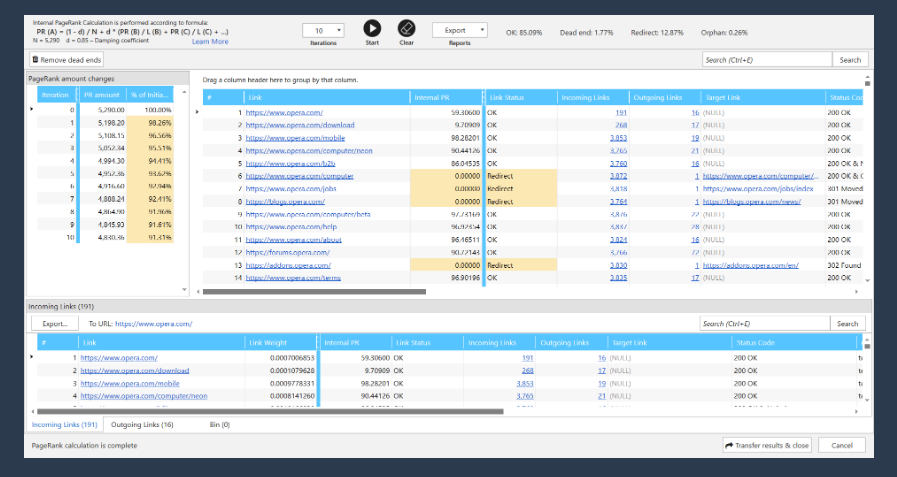Click the Cancel button
This screenshot has height=477, width=897.
(x=842, y=445)
